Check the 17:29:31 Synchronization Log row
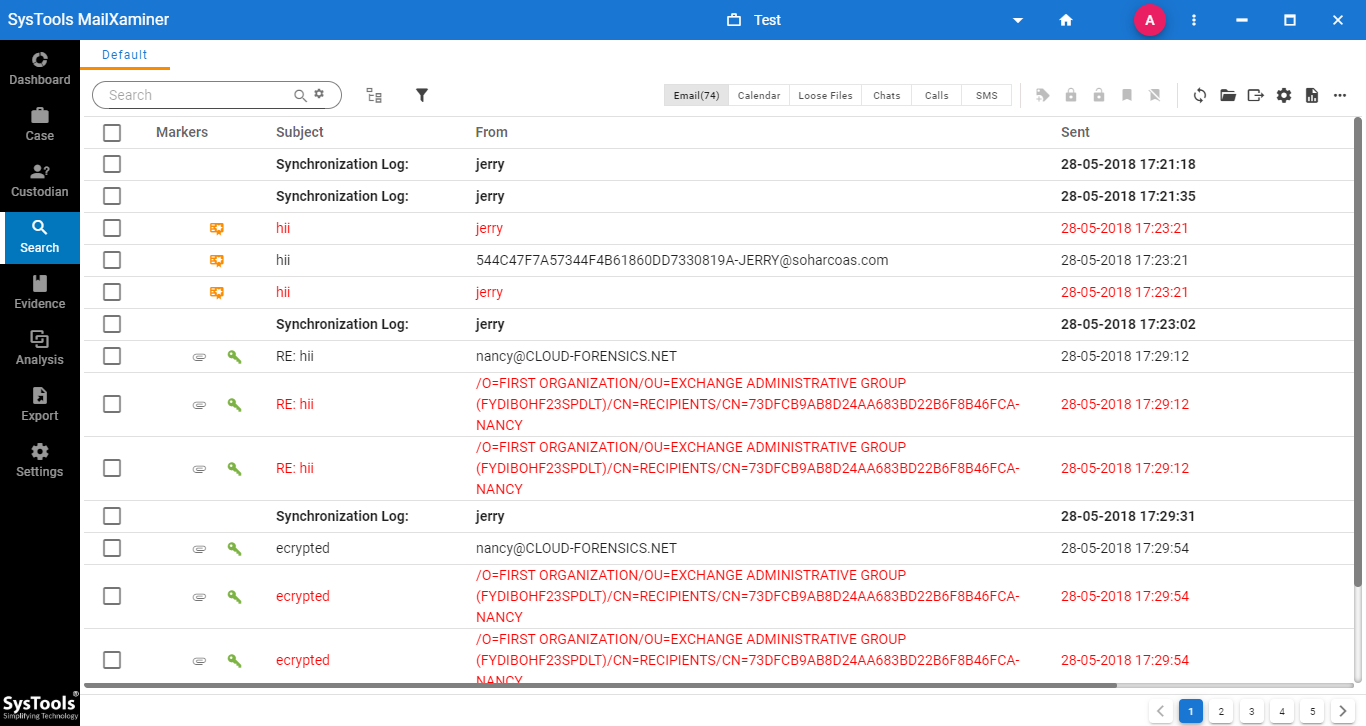 pyautogui.click(x=112, y=516)
